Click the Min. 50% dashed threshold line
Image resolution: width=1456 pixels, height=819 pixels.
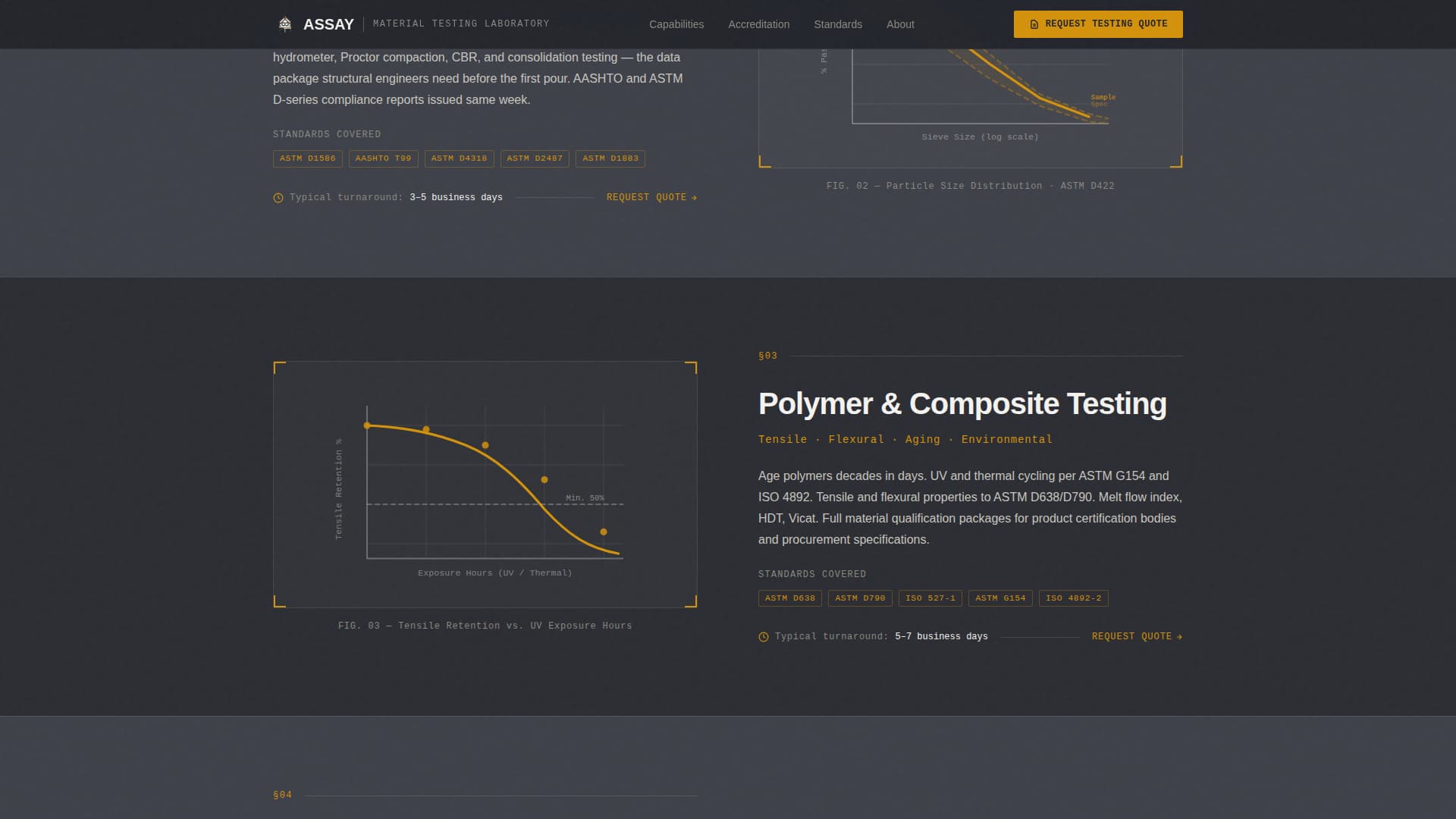493,504
